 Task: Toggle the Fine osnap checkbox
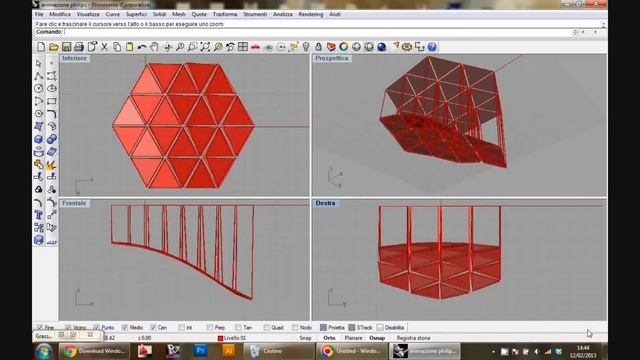click(40, 327)
